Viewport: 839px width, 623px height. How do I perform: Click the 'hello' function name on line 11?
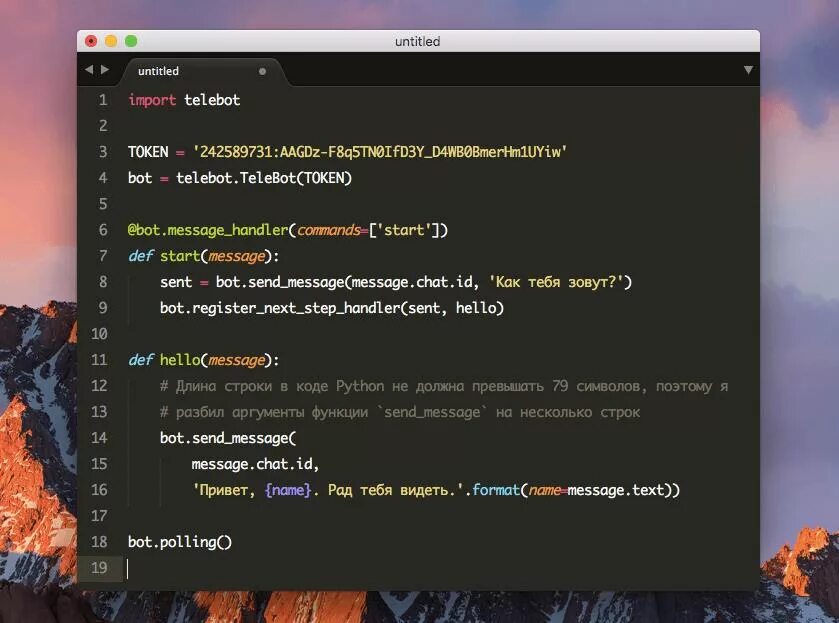tap(180, 360)
